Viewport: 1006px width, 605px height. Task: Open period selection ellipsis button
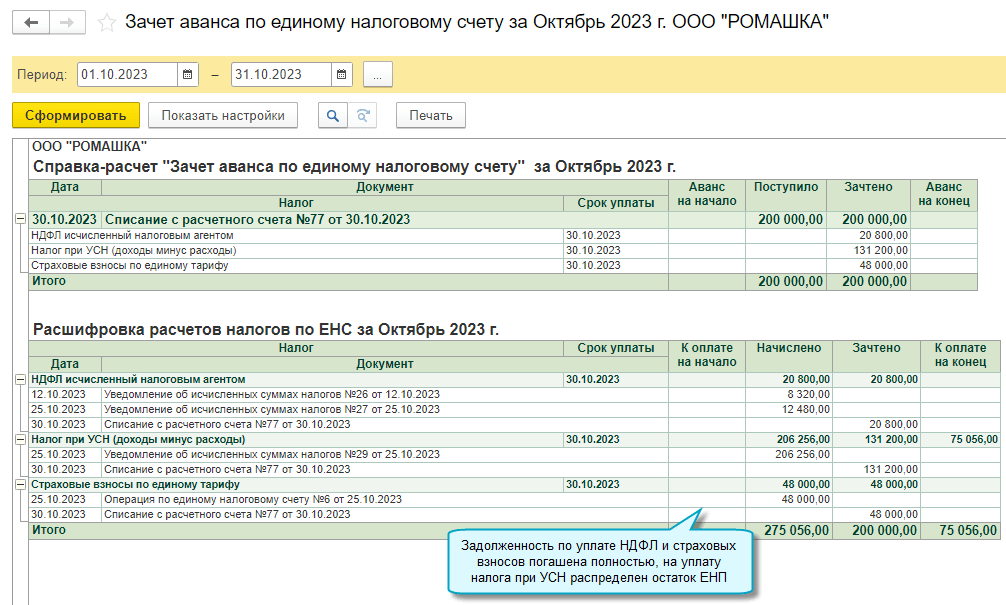(x=377, y=74)
